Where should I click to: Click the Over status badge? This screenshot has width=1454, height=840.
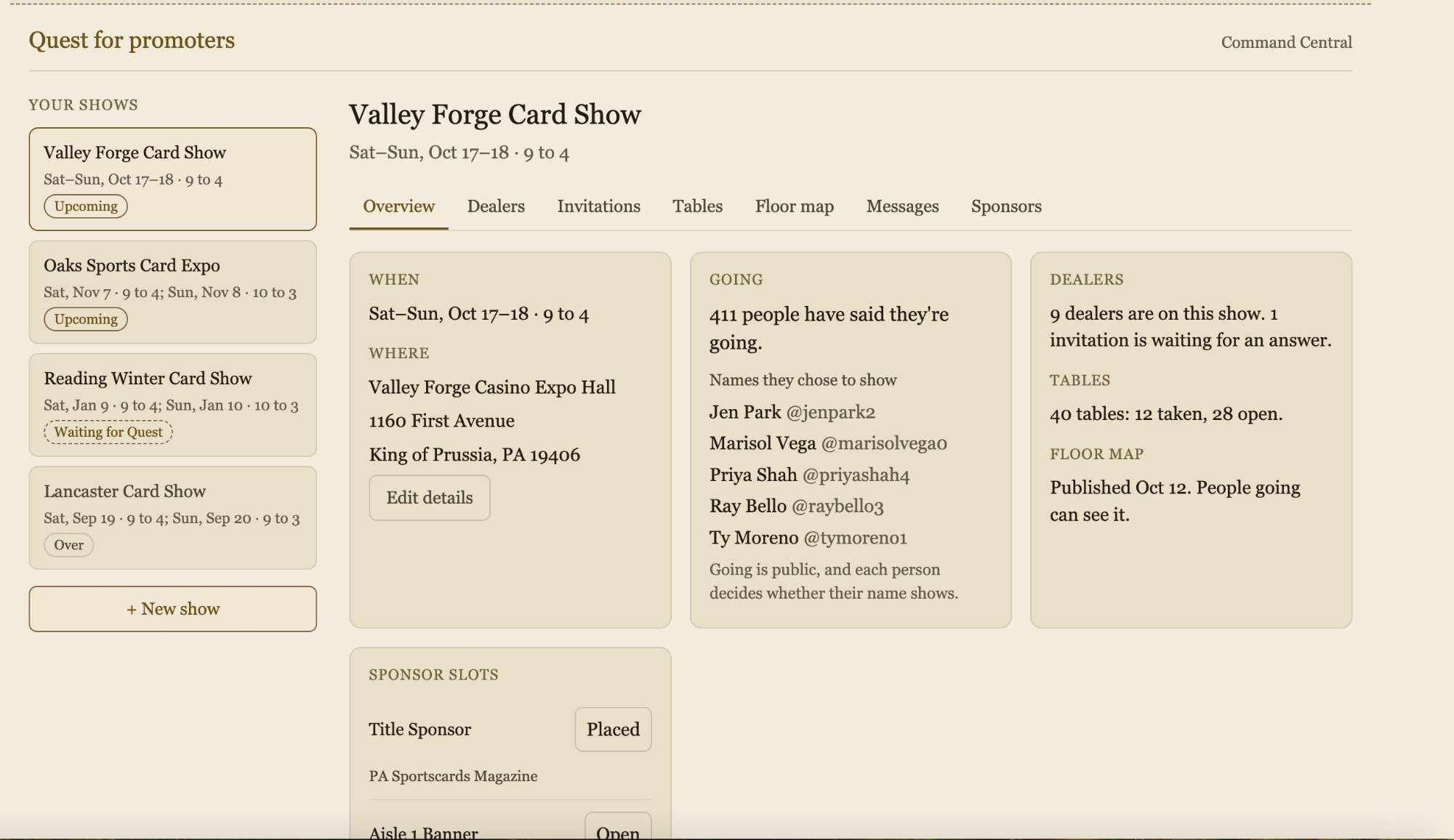pyautogui.click(x=69, y=545)
